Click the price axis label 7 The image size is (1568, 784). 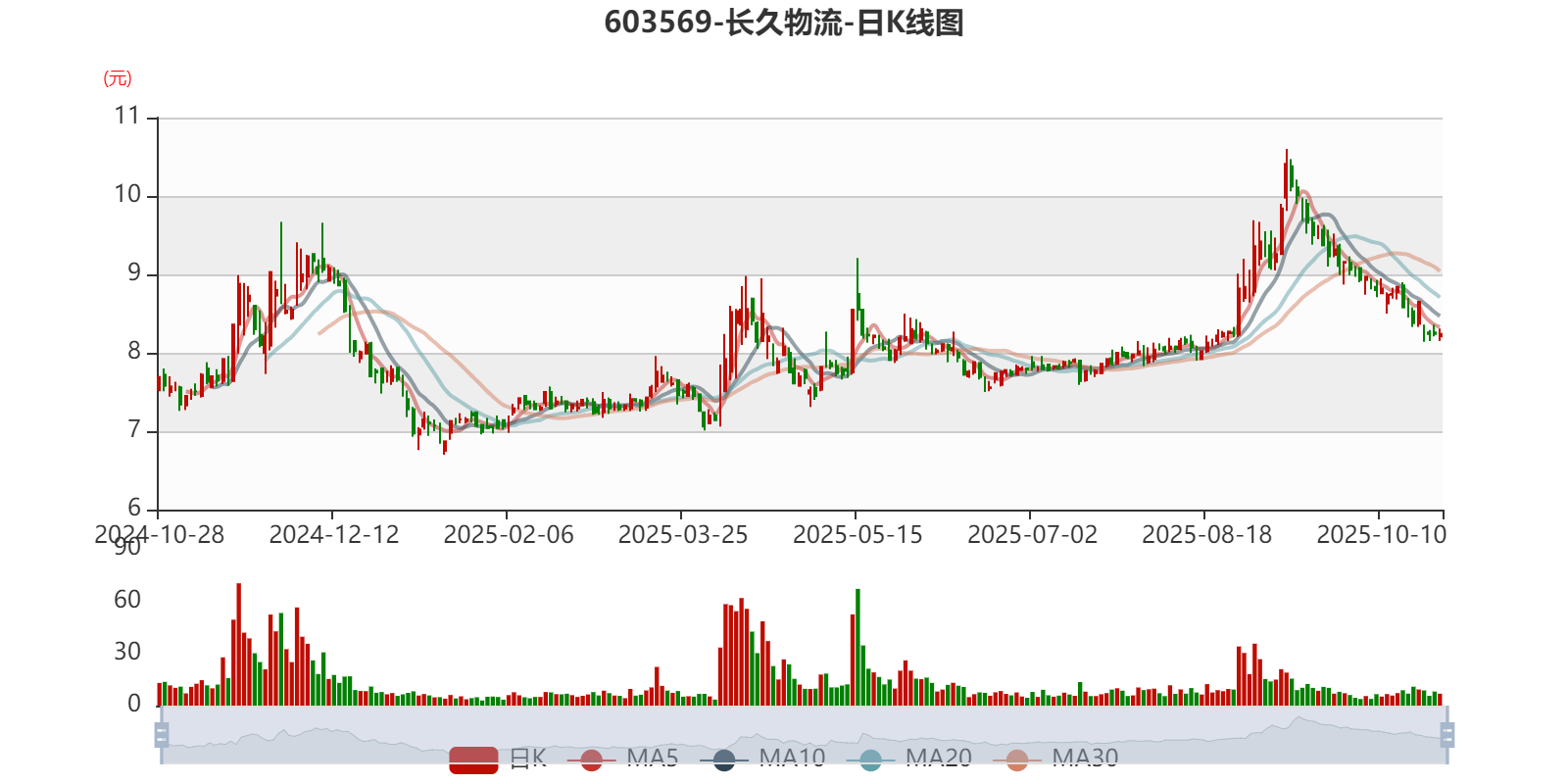(134, 429)
